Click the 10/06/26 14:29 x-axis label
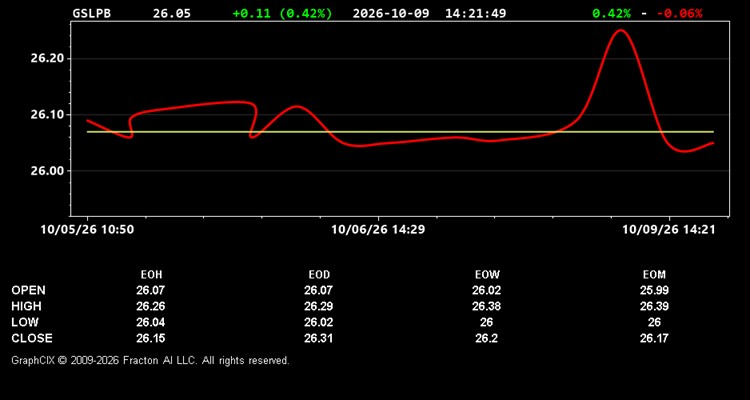750x400 pixels. coord(378,230)
